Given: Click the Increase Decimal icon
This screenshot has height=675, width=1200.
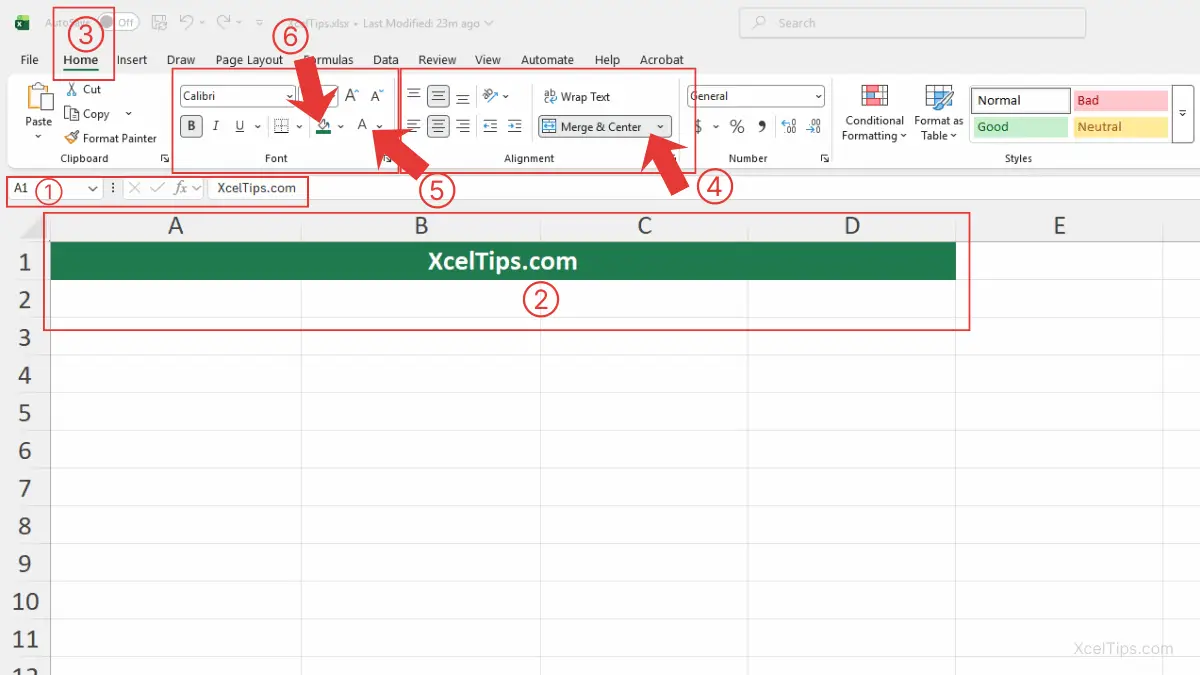Looking at the screenshot, I should [788, 127].
